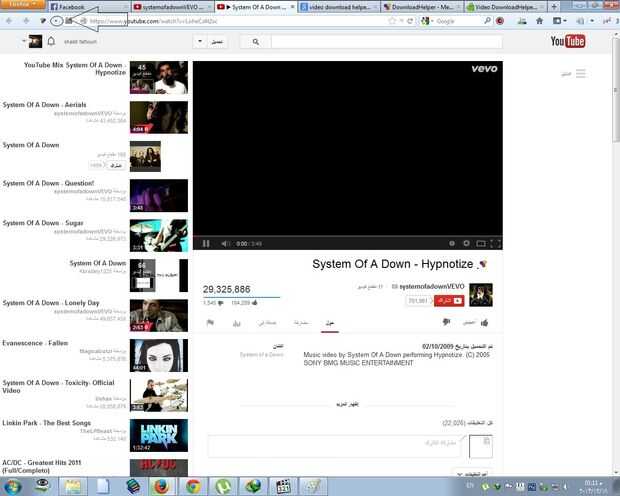620x496 pixels.
Task: Open System Of A Down - Question! thumbnail
Action: coord(159,195)
